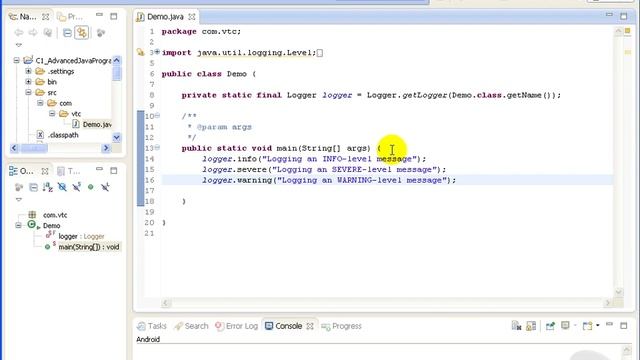Toggle Scroll Lock in Console
This screenshot has width=640, height=360.
tap(531, 326)
